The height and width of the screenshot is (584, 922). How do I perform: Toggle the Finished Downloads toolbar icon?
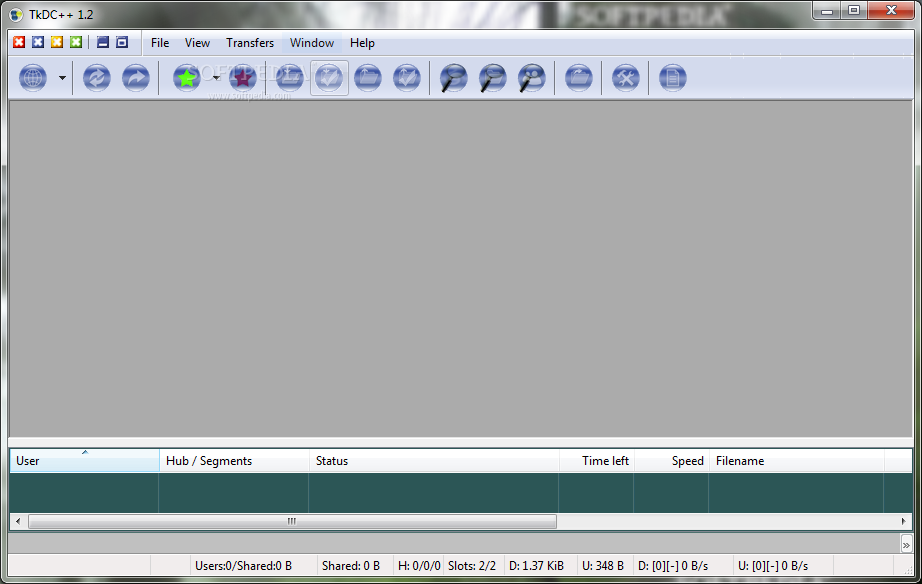329,78
